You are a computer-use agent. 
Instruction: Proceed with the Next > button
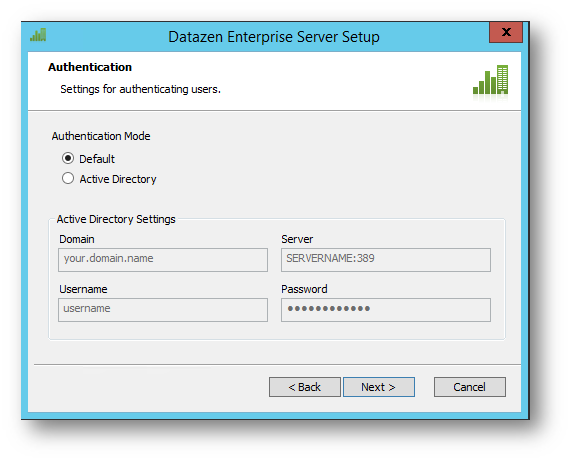(x=379, y=387)
